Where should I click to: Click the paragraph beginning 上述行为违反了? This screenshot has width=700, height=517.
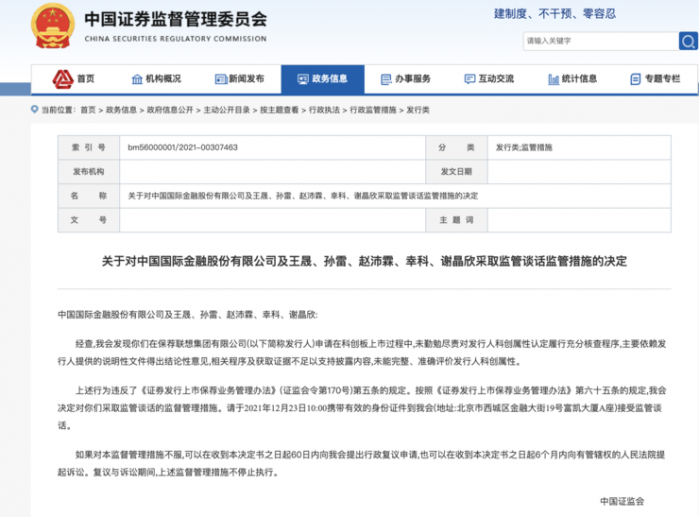click(x=362, y=408)
